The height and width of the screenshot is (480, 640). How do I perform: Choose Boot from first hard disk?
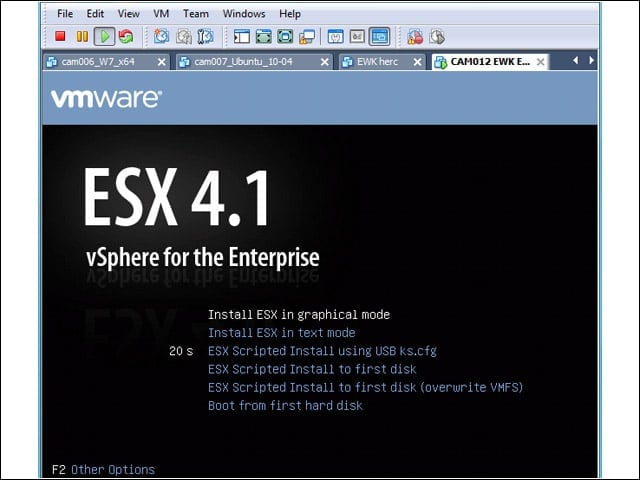tap(285, 405)
